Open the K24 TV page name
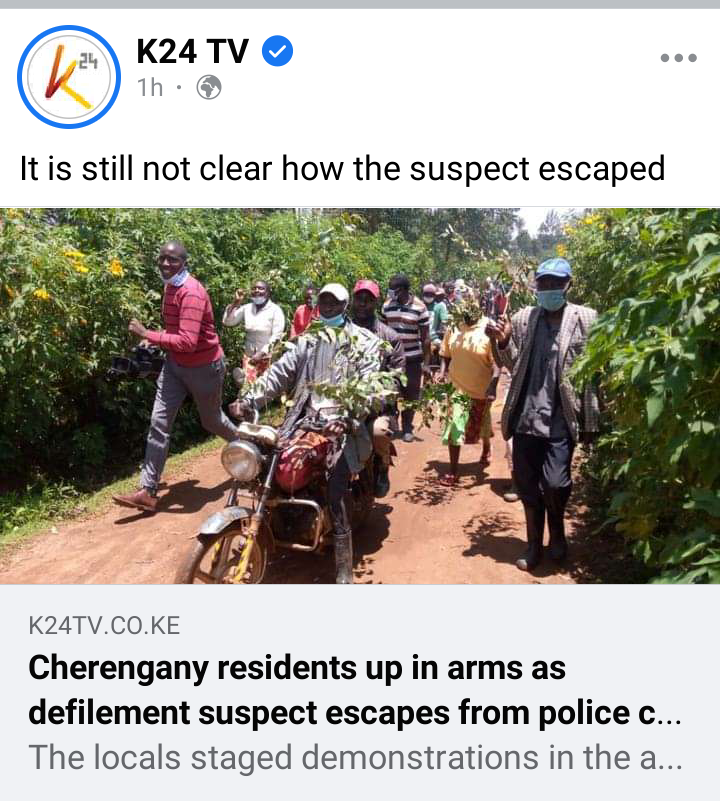The height and width of the screenshot is (801, 720). tap(193, 51)
